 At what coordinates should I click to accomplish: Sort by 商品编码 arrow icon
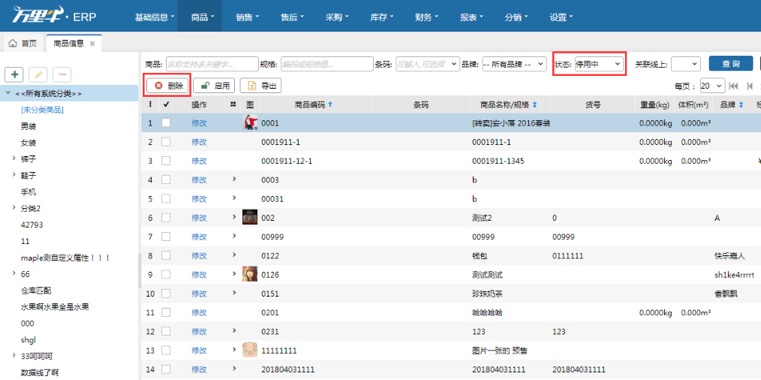[x=331, y=104]
